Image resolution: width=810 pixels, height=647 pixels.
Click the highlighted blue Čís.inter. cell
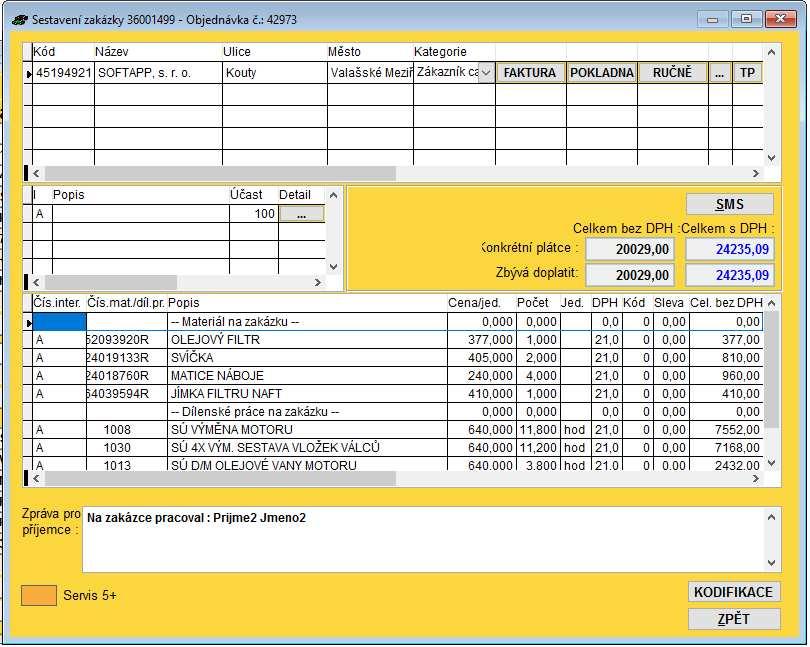(x=59, y=322)
